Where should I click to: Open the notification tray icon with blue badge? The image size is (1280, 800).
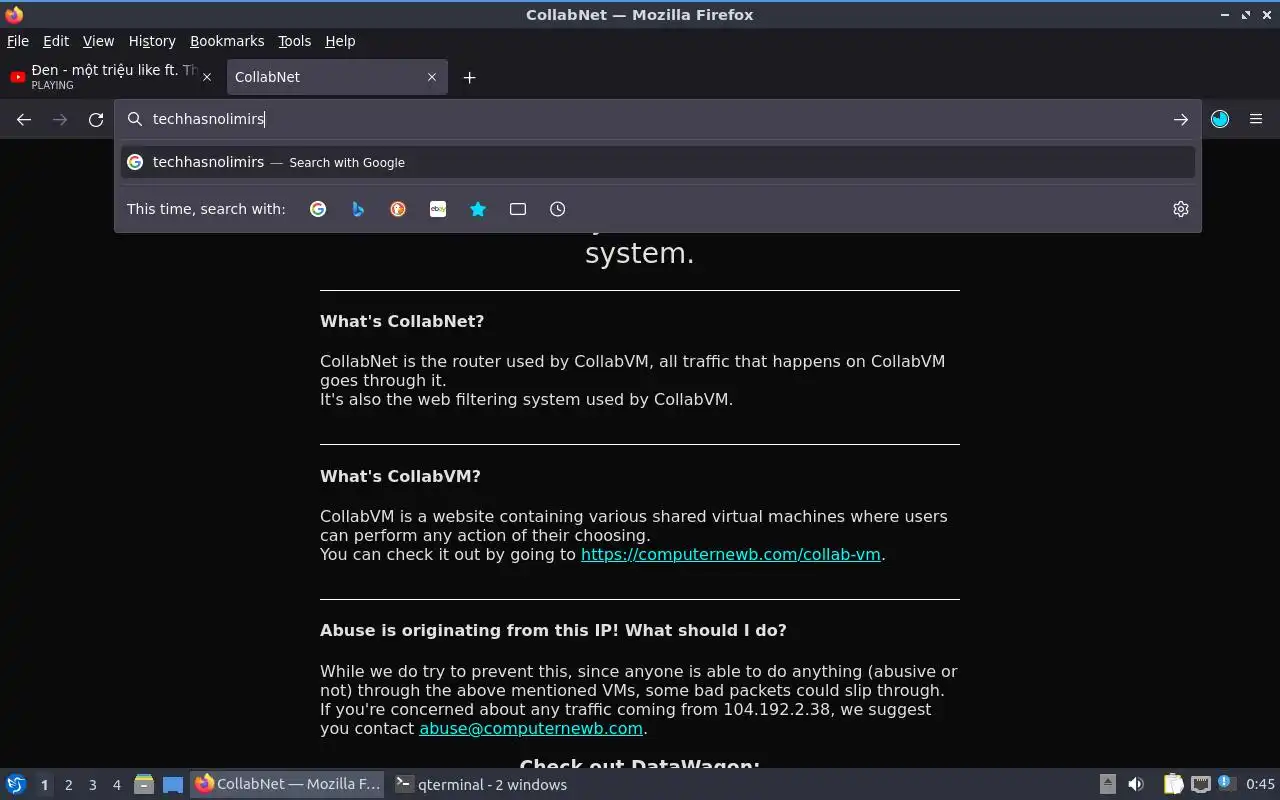click(1227, 784)
